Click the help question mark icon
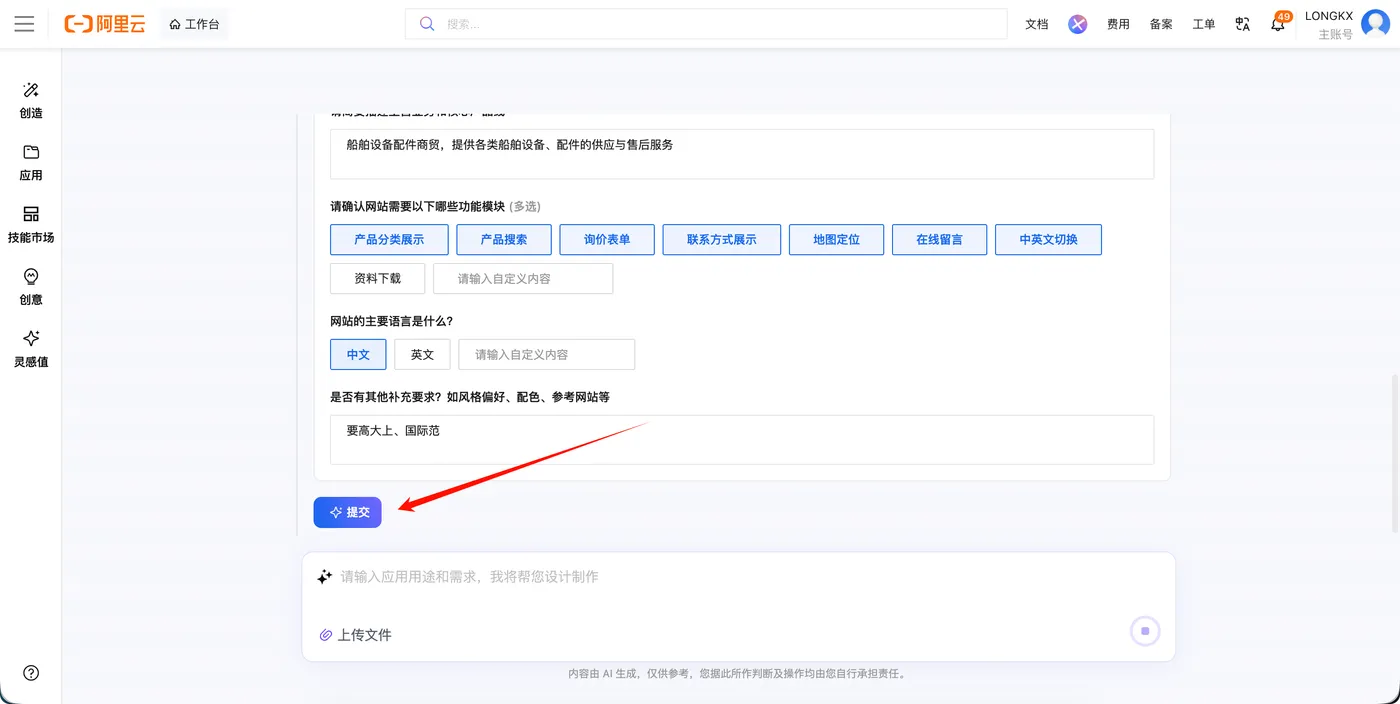The width and height of the screenshot is (1400, 704). pyautogui.click(x=31, y=673)
